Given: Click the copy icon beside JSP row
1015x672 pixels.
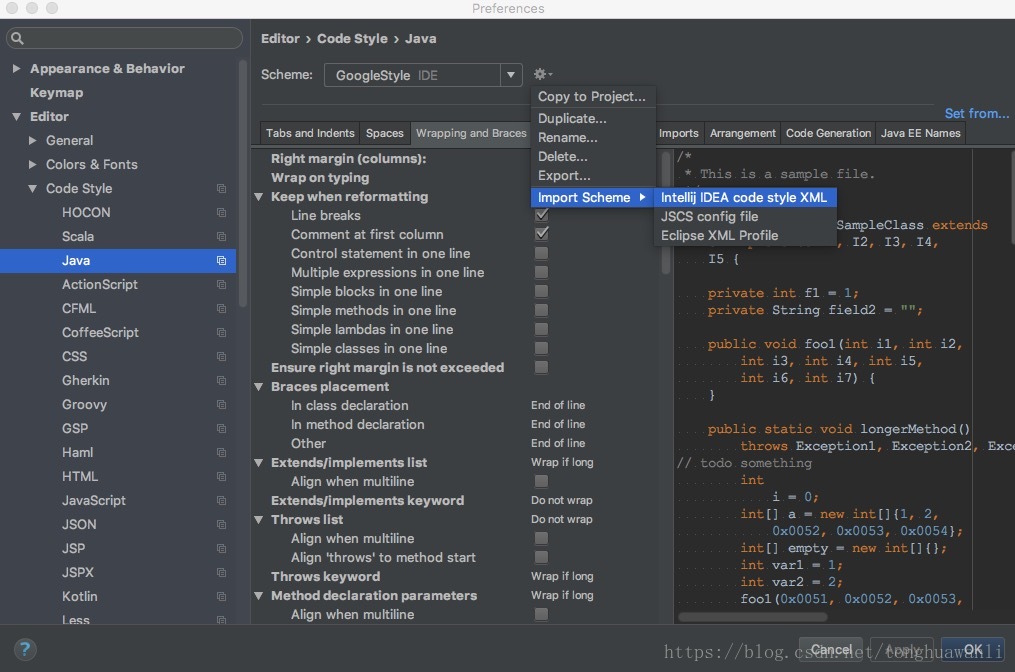Looking at the screenshot, I should coord(221,548).
